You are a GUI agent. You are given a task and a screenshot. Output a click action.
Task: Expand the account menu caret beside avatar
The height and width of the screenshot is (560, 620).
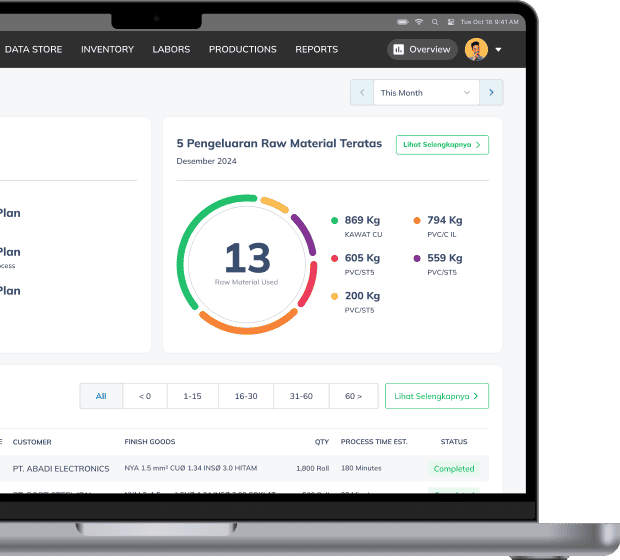pyautogui.click(x=498, y=49)
